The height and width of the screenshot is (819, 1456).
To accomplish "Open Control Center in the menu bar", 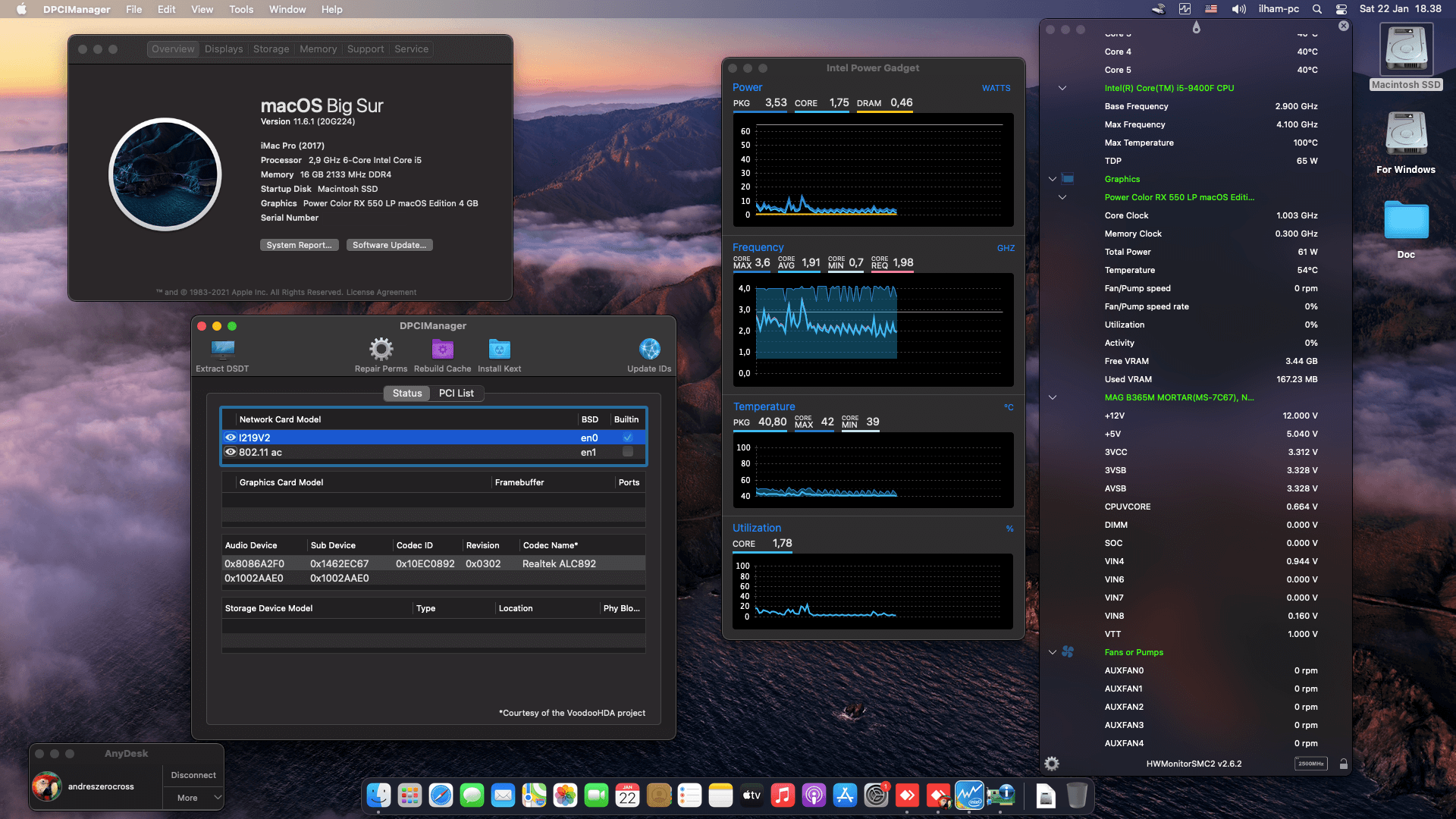I will pos(1341,9).
